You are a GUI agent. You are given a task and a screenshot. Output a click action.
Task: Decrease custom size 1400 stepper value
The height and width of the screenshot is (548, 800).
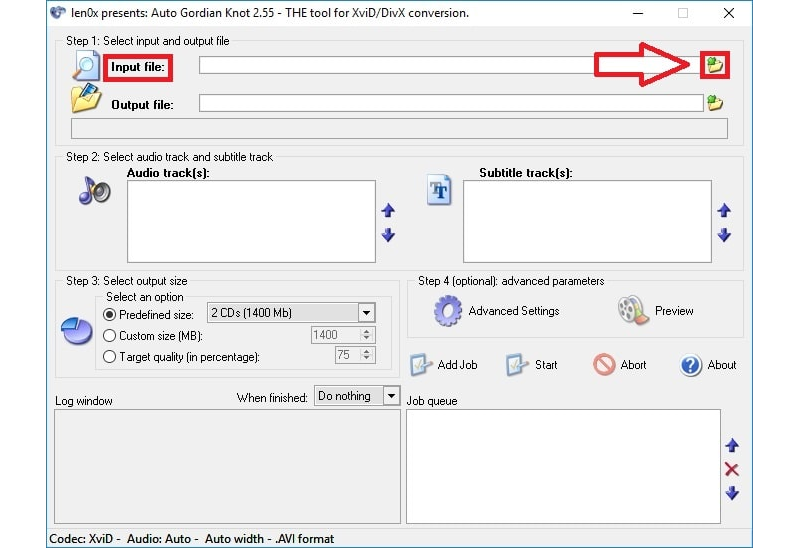click(367, 339)
